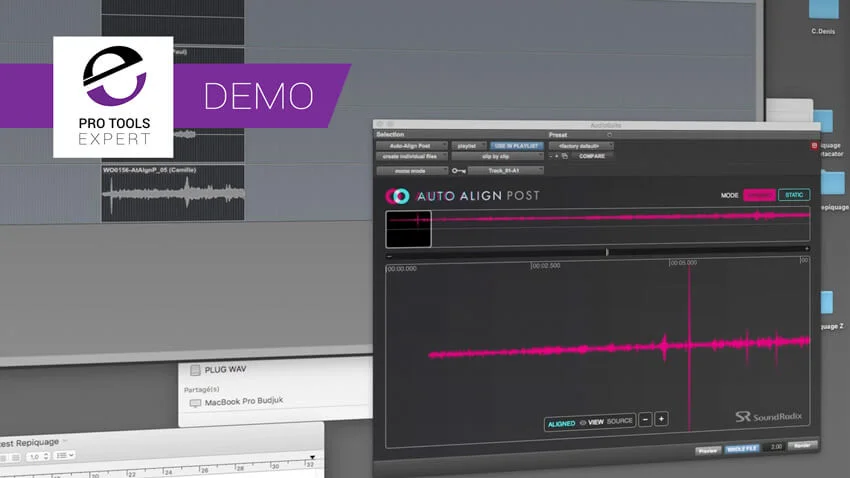
Task: Click the 00:02.500 timeline marker
Action: pyautogui.click(x=545, y=266)
